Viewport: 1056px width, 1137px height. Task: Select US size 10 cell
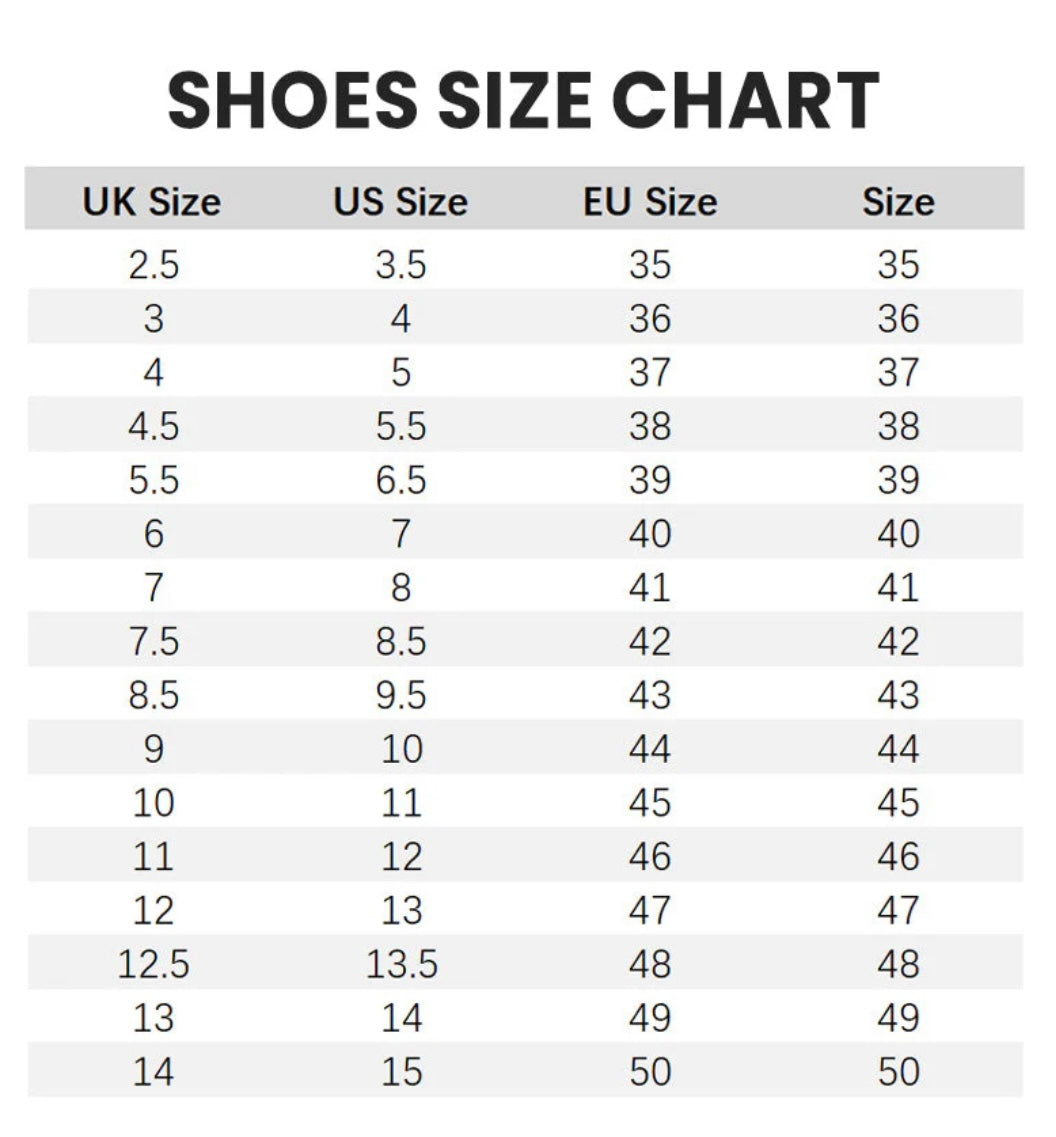tap(402, 748)
